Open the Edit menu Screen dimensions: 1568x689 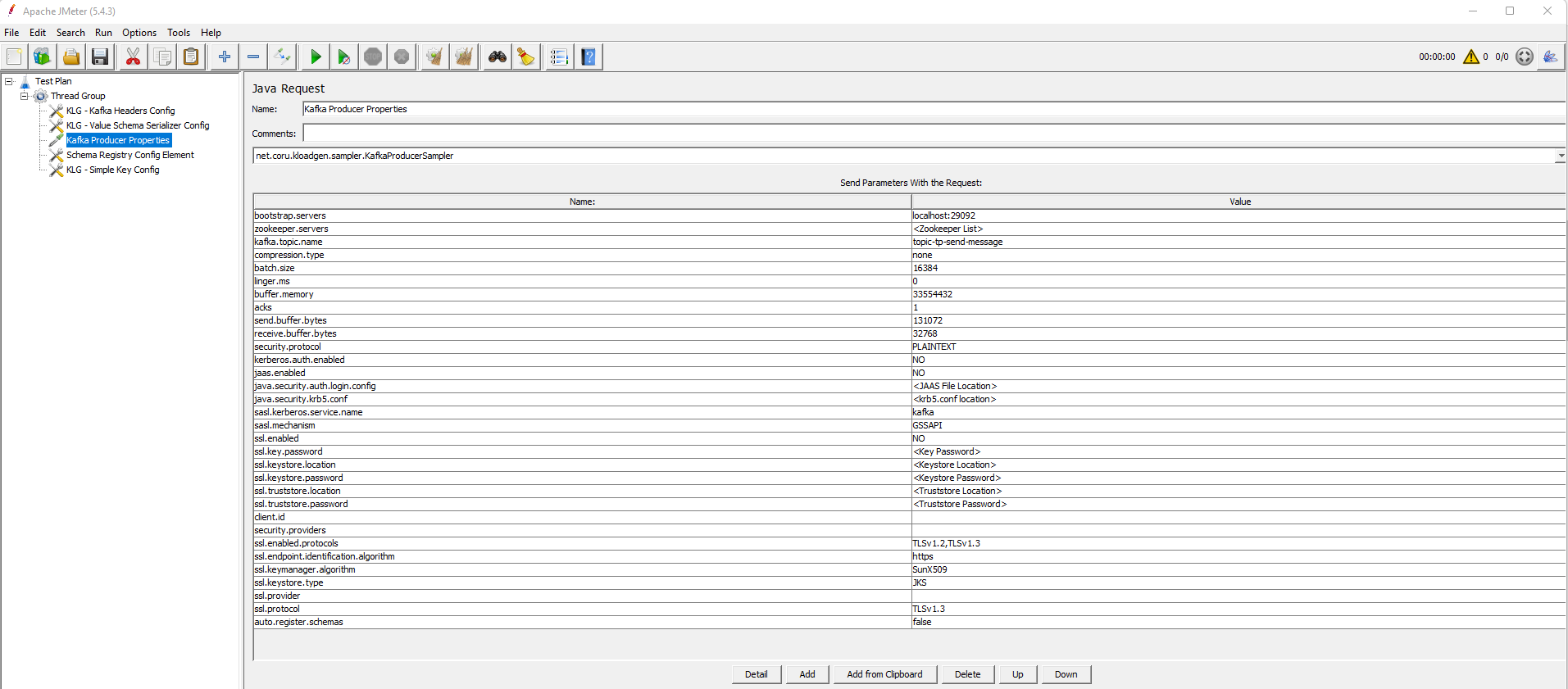click(38, 33)
